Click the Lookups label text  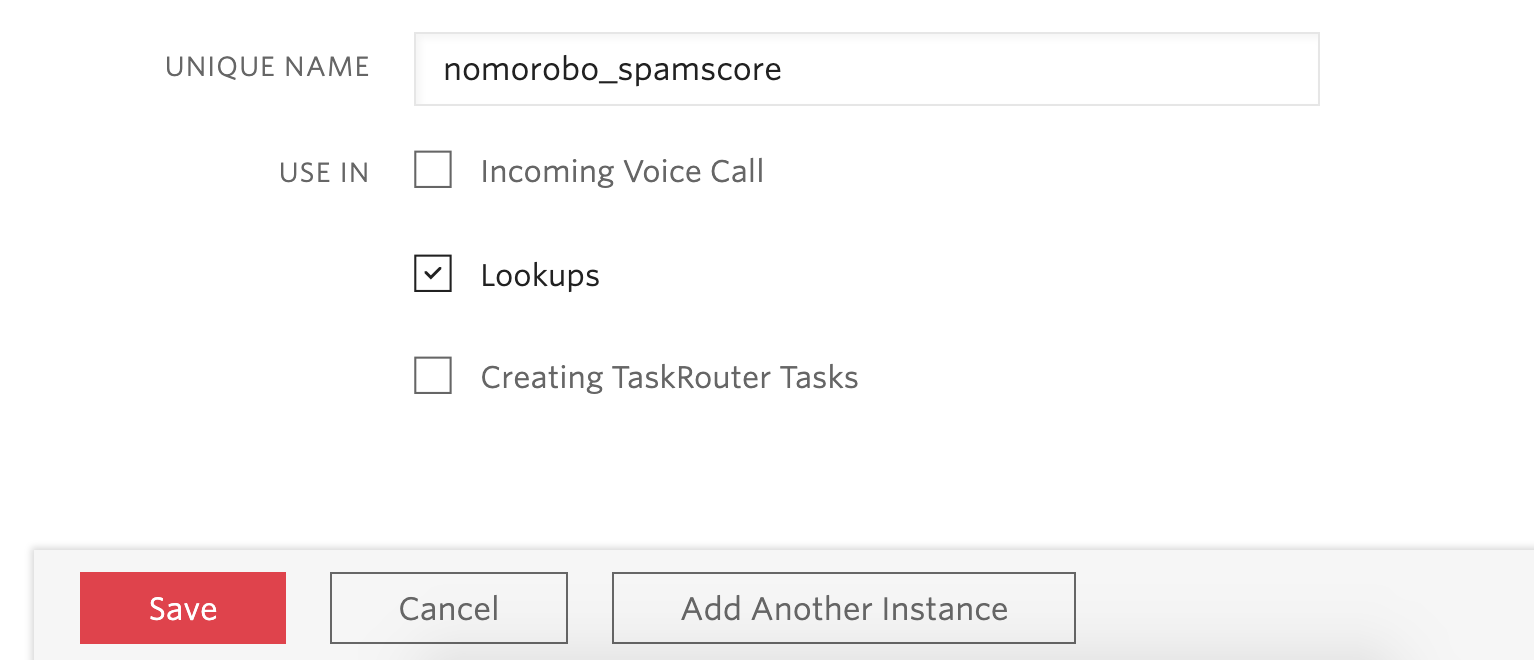coord(540,275)
